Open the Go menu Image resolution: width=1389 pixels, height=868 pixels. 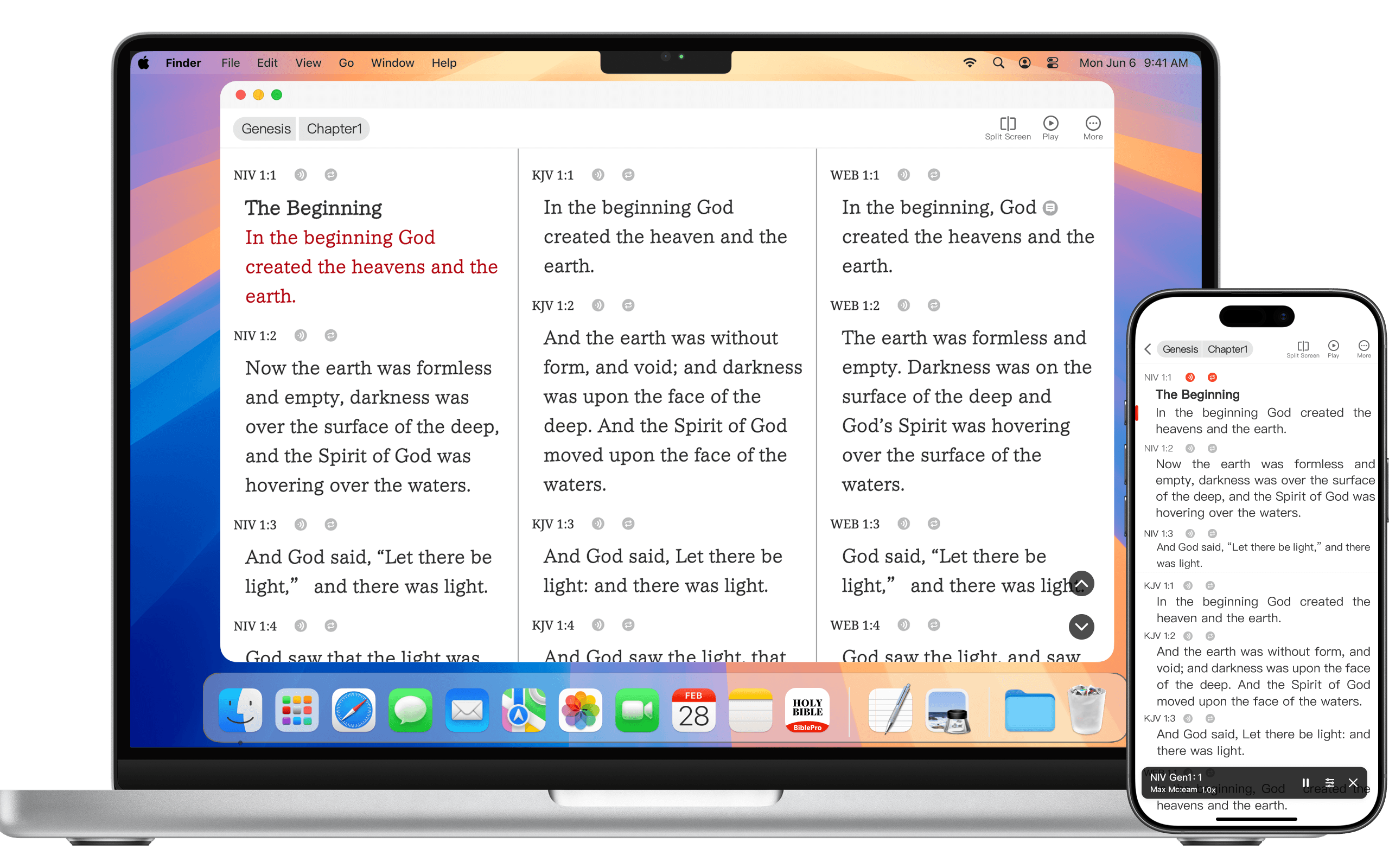click(346, 62)
